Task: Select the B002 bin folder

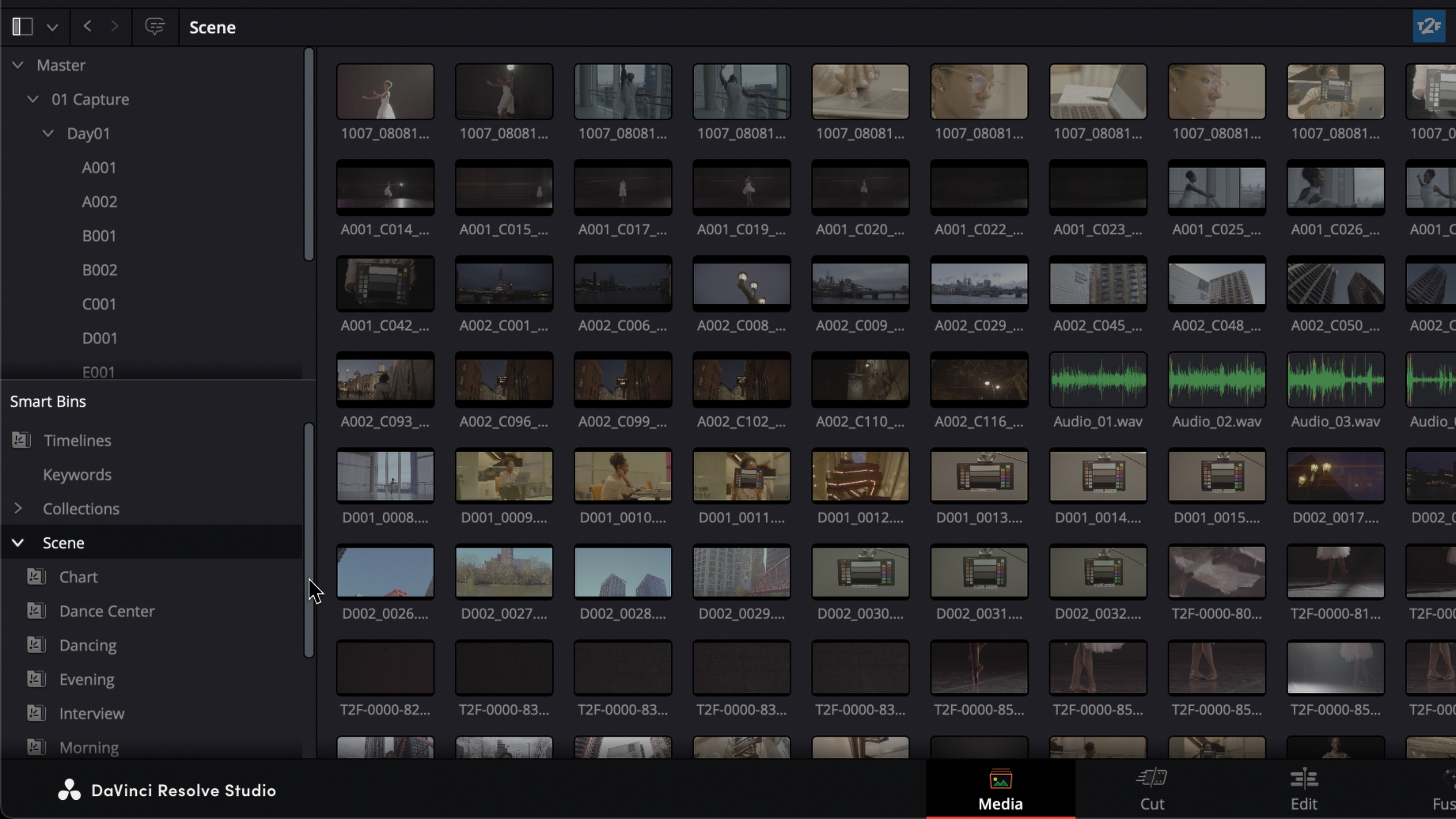Action: pos(99,270)
